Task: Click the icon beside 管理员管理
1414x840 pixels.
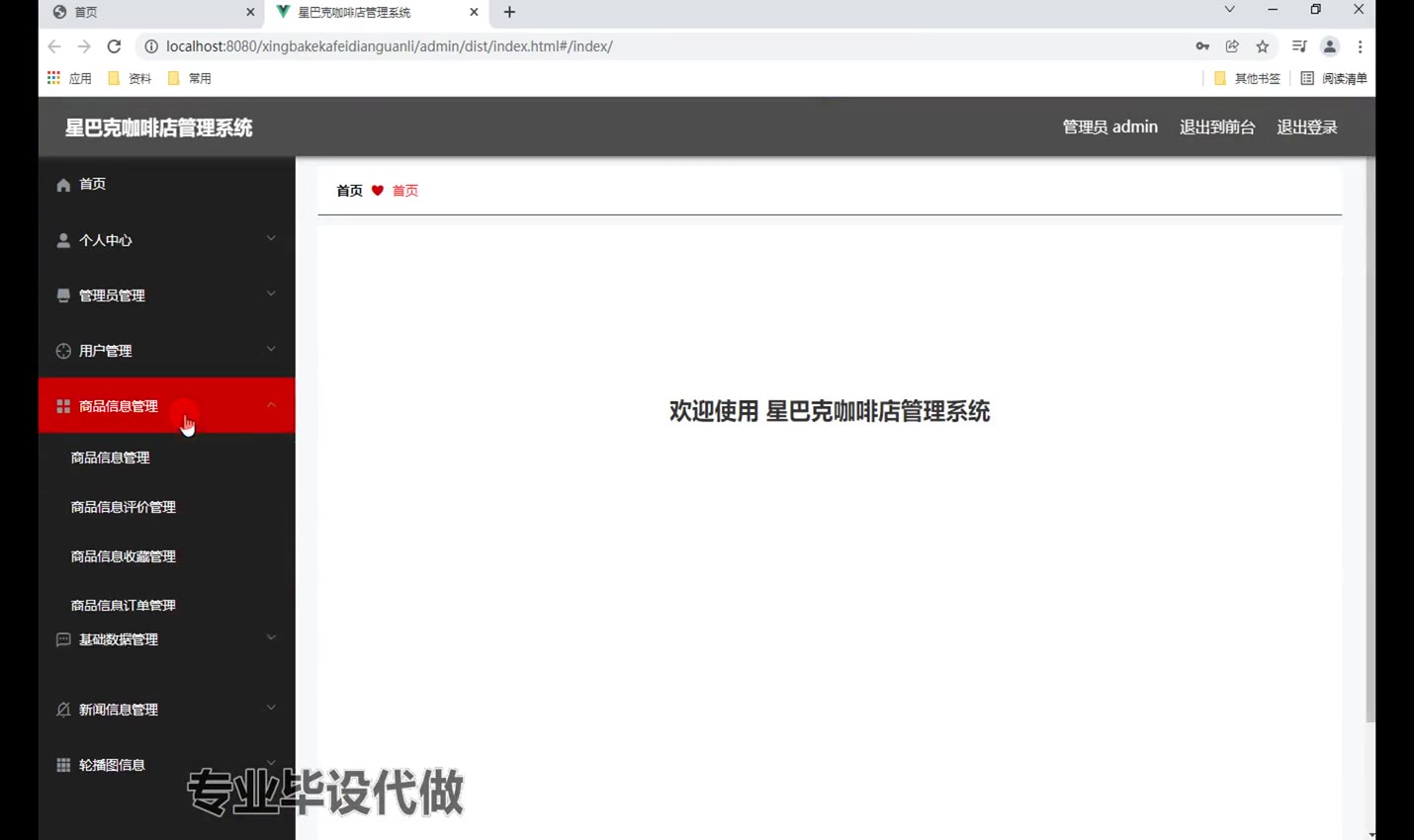Action: [63, 295]
